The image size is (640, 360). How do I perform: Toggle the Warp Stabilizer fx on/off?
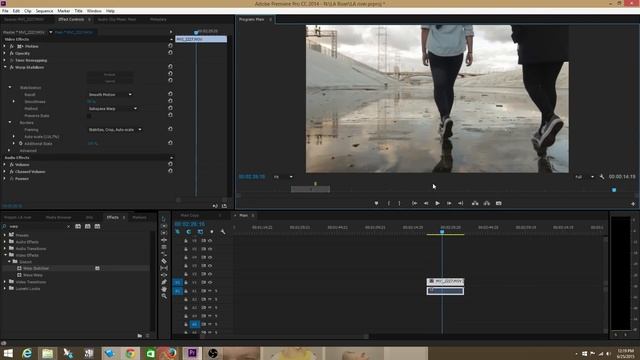point(11,67)
